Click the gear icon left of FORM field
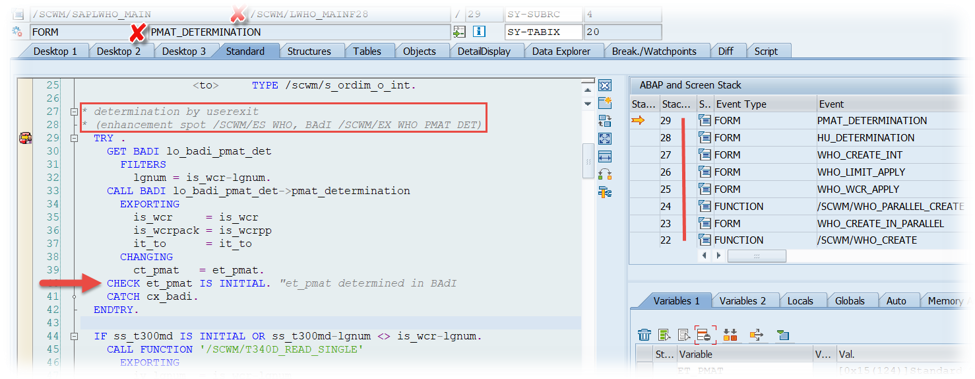Screen dimensions: 975x379 tap(17, 32)
